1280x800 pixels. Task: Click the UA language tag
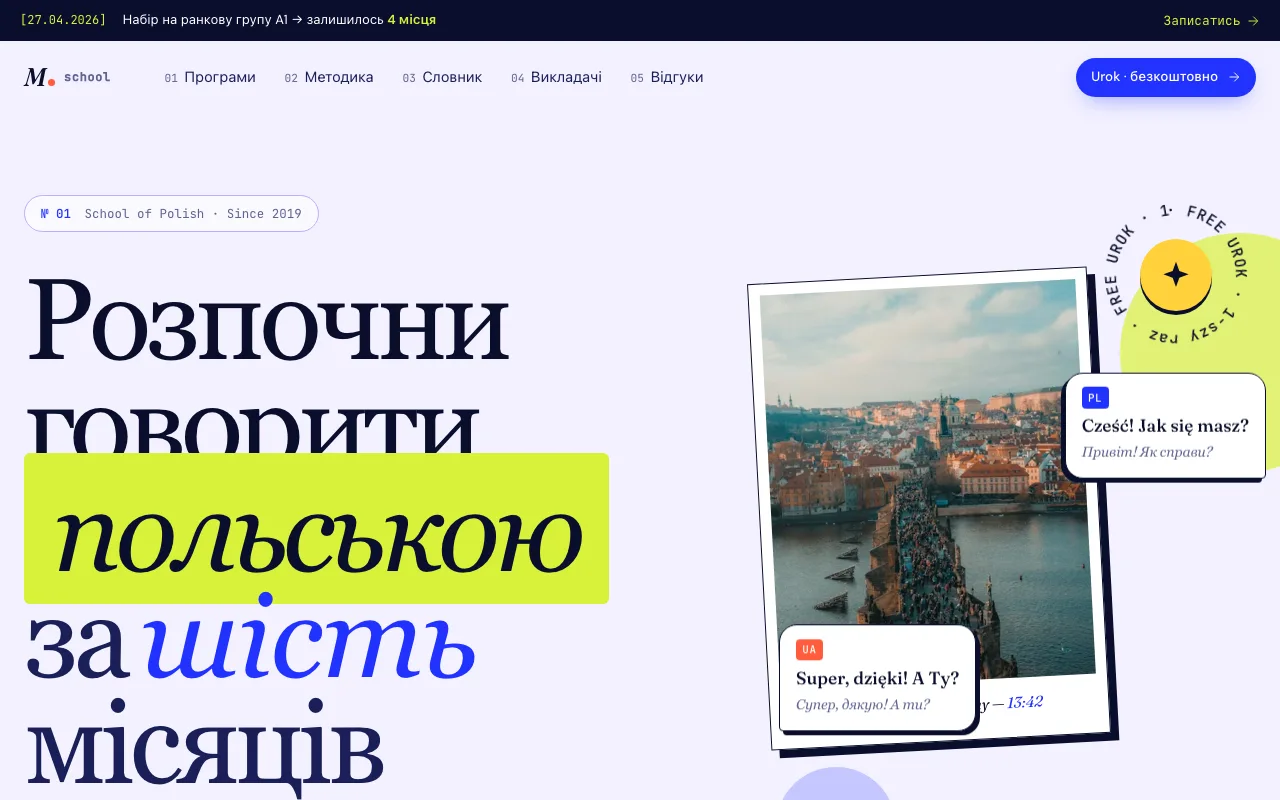click(809, 650)
